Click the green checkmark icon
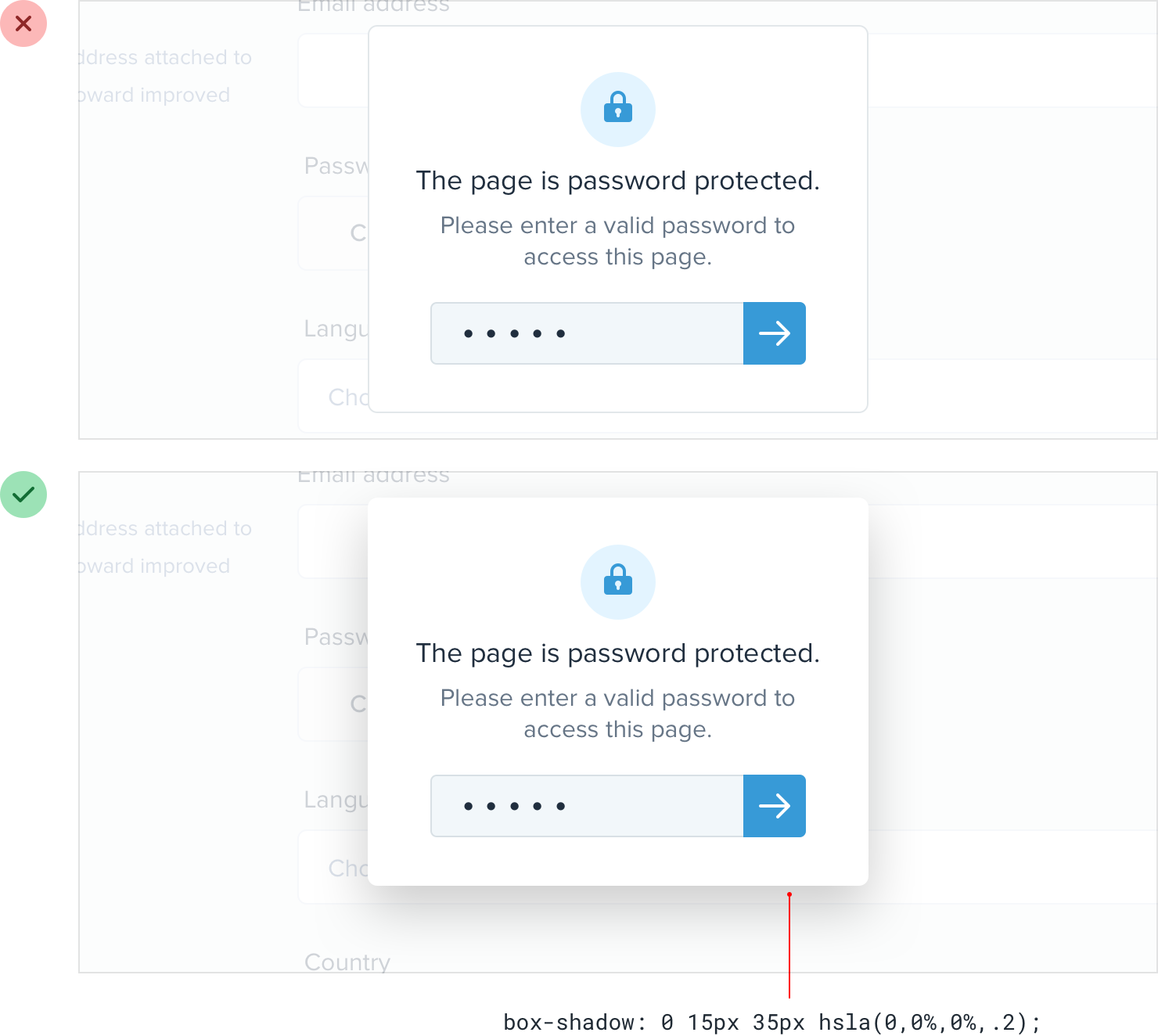The image size is (1158, 1036). pyautogui.click(x=23, y=495)
